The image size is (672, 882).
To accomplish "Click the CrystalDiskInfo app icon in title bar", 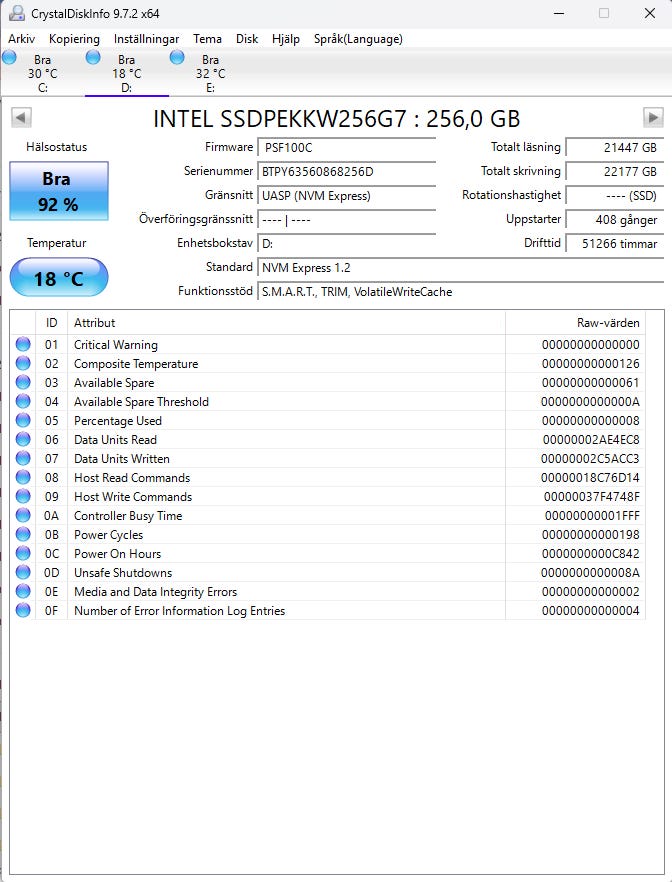I will coord(16,13).
